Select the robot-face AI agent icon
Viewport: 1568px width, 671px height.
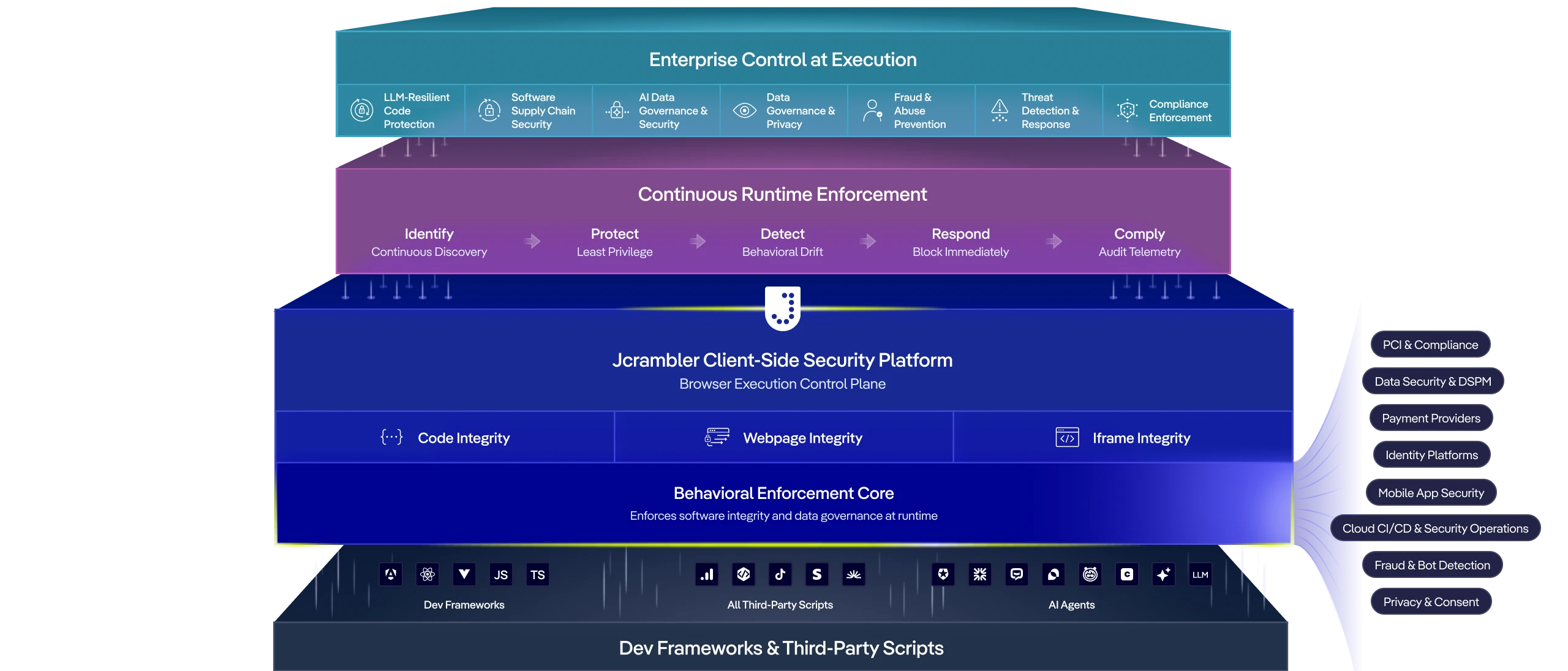(x=1090, y=574)
